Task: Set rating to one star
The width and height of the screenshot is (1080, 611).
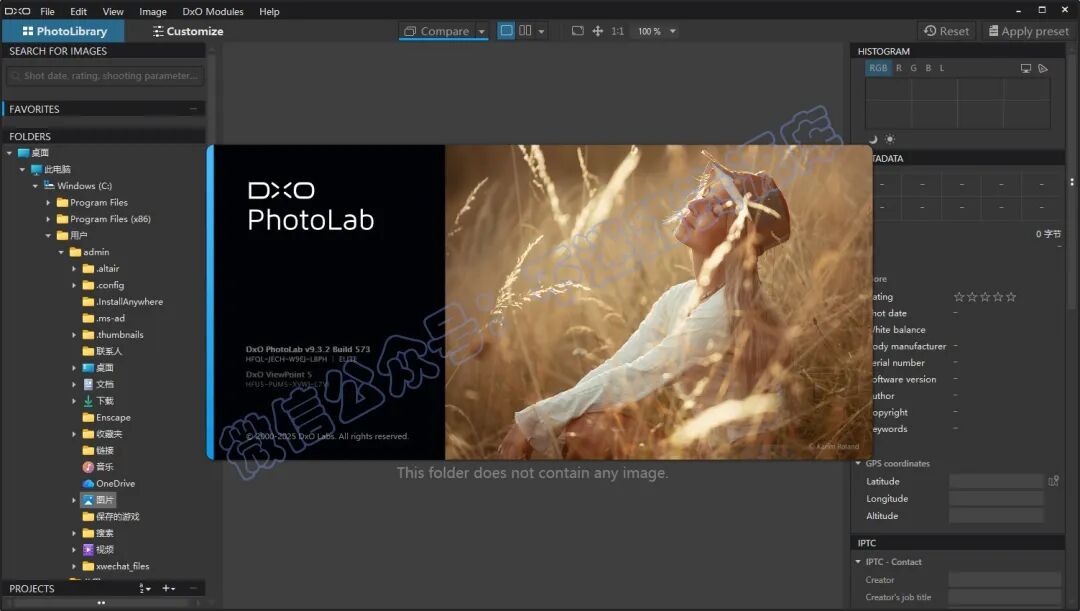Action: click(959, 297)
